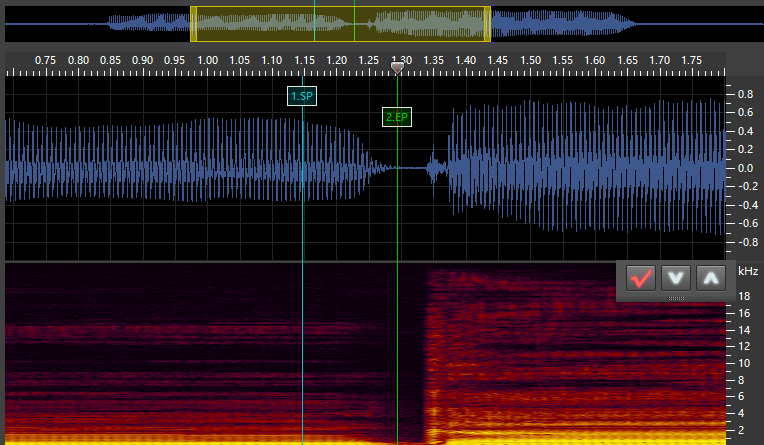Select the 2:EP marker label
Screen dimensions: 764x445
tap(397, 117)
